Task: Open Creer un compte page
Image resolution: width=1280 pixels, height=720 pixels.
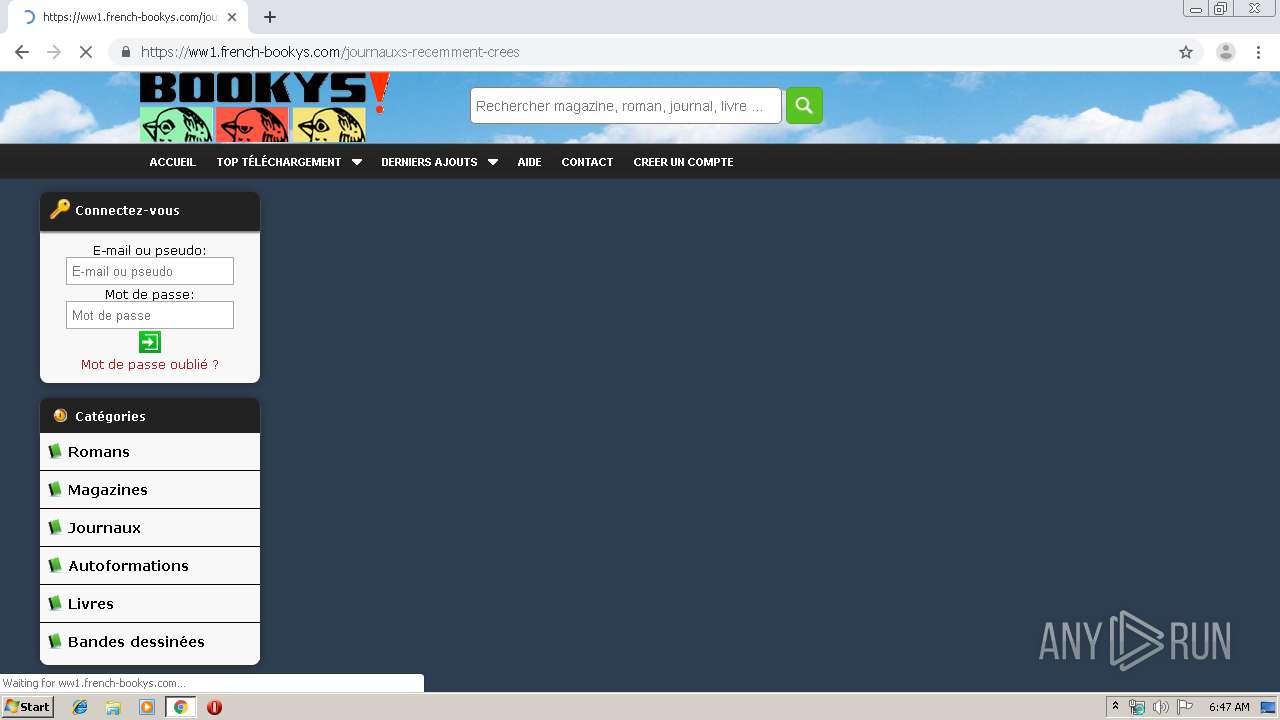Action: click(683, 162)
